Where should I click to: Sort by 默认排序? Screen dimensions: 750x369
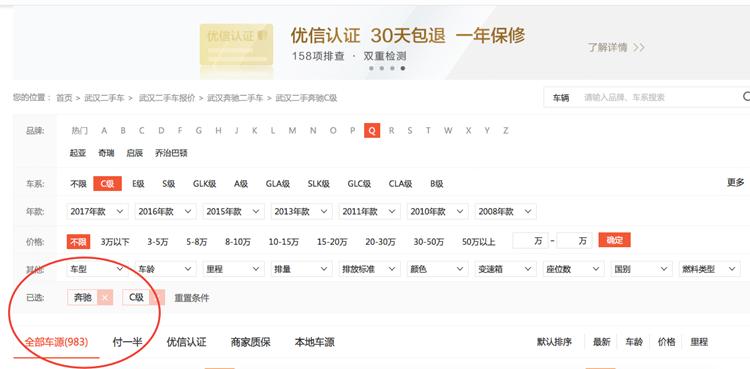[x=554, y=342]
